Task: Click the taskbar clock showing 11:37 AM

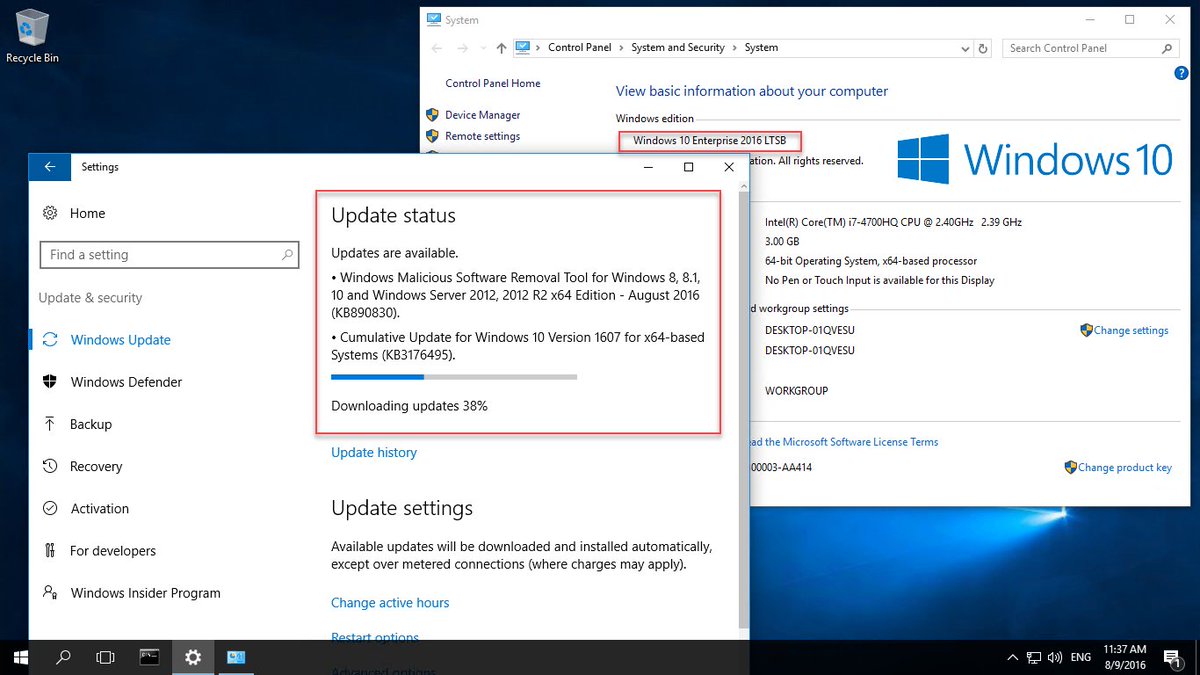Action: [x=1124, y=657]
